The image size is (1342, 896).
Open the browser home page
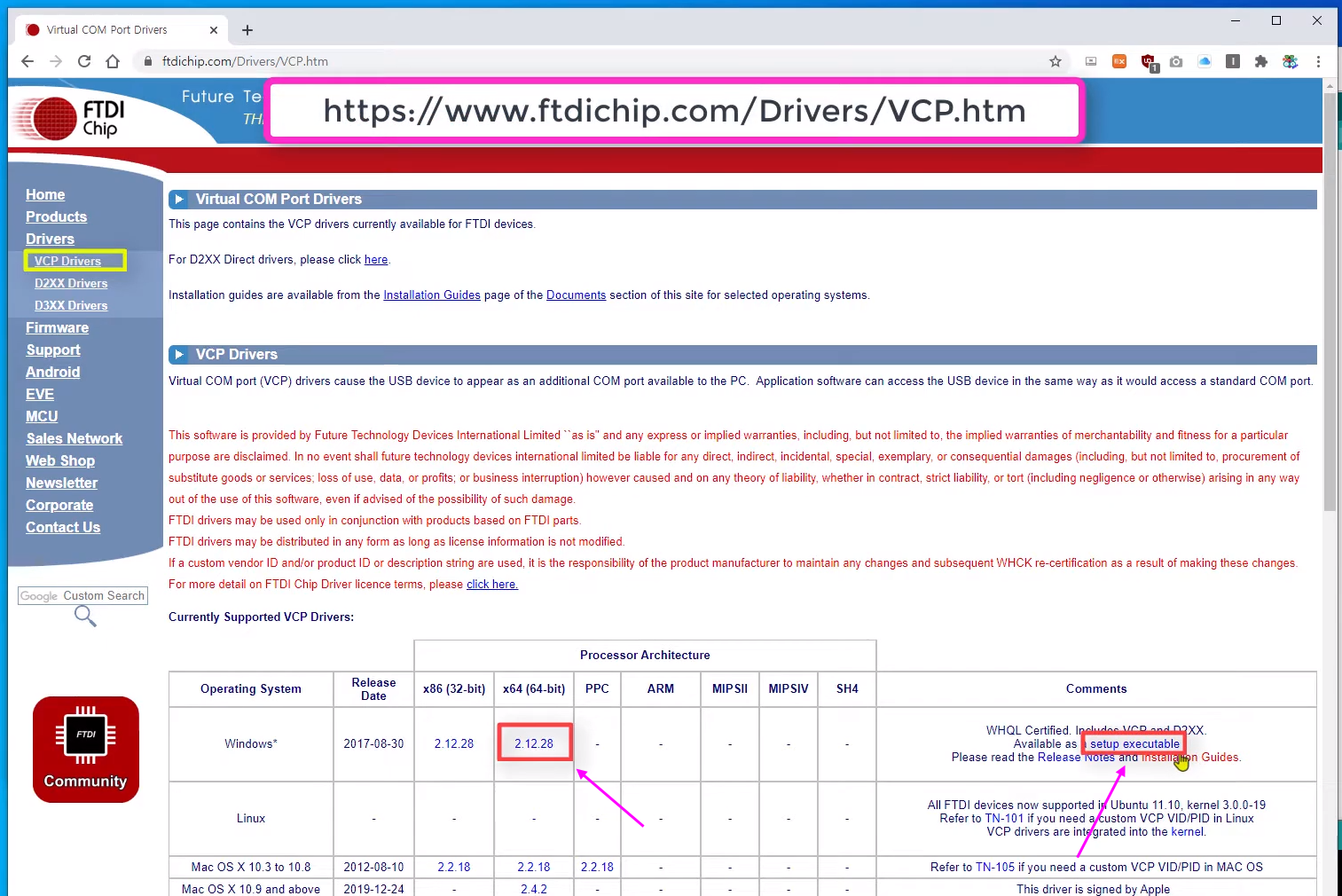113,61
